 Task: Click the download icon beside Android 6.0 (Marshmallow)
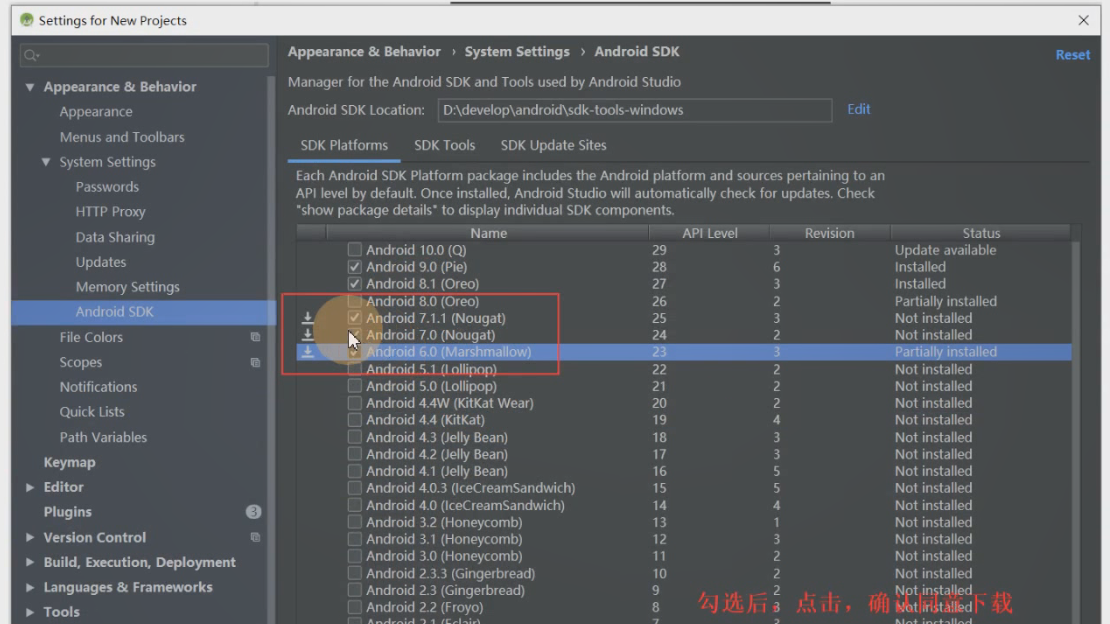[x=307, y=352]
